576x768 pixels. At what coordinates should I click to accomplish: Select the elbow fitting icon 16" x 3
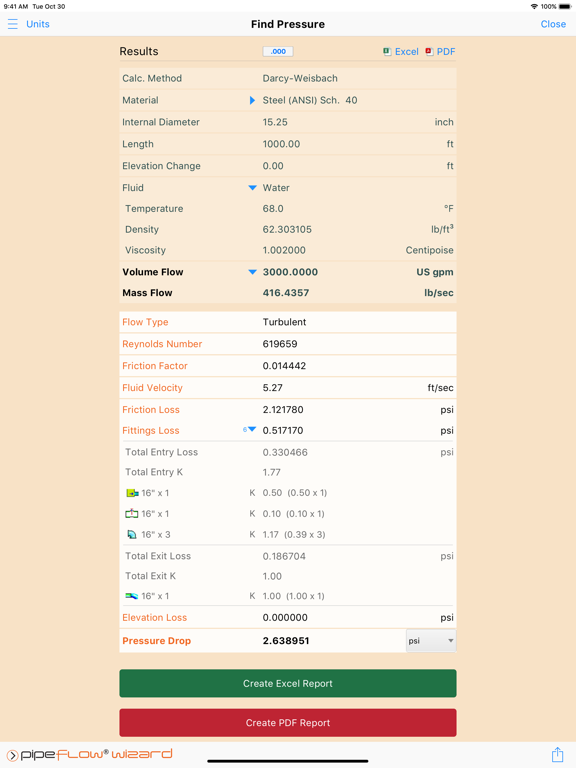(132, 534)
